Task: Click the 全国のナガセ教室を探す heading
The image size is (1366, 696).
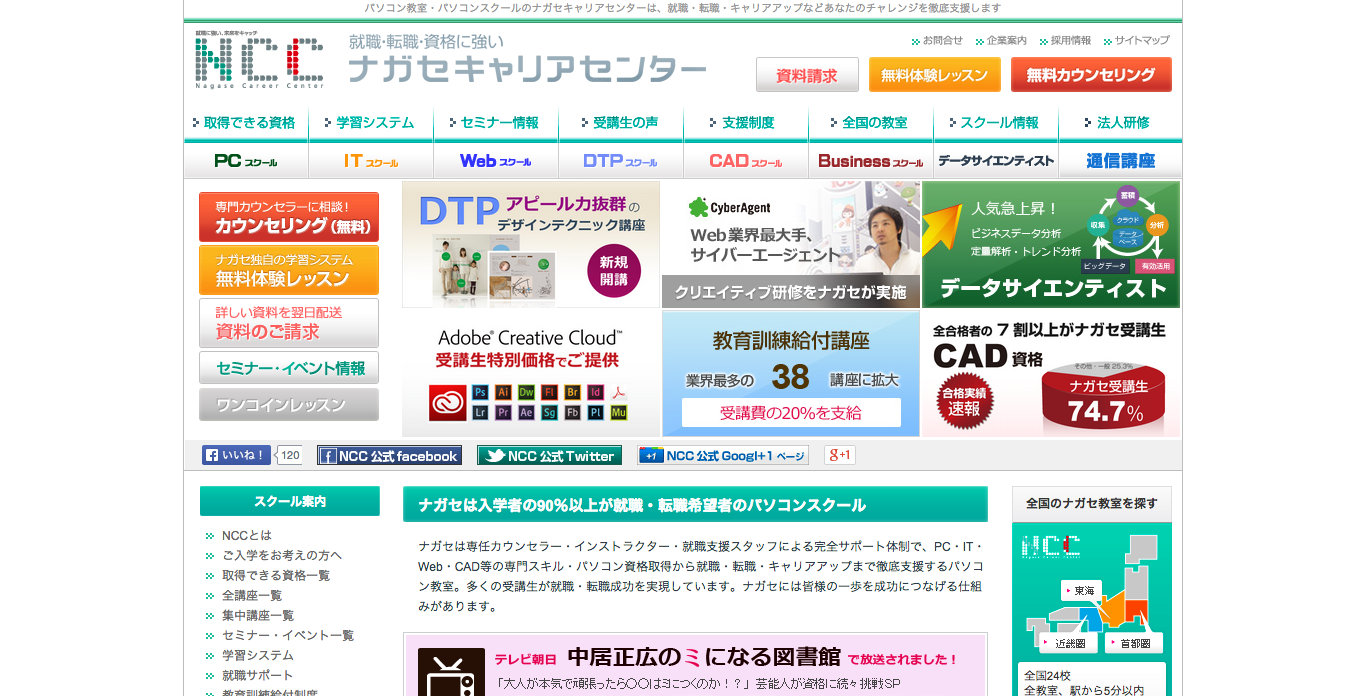Action: click(x=1092, y=504)
